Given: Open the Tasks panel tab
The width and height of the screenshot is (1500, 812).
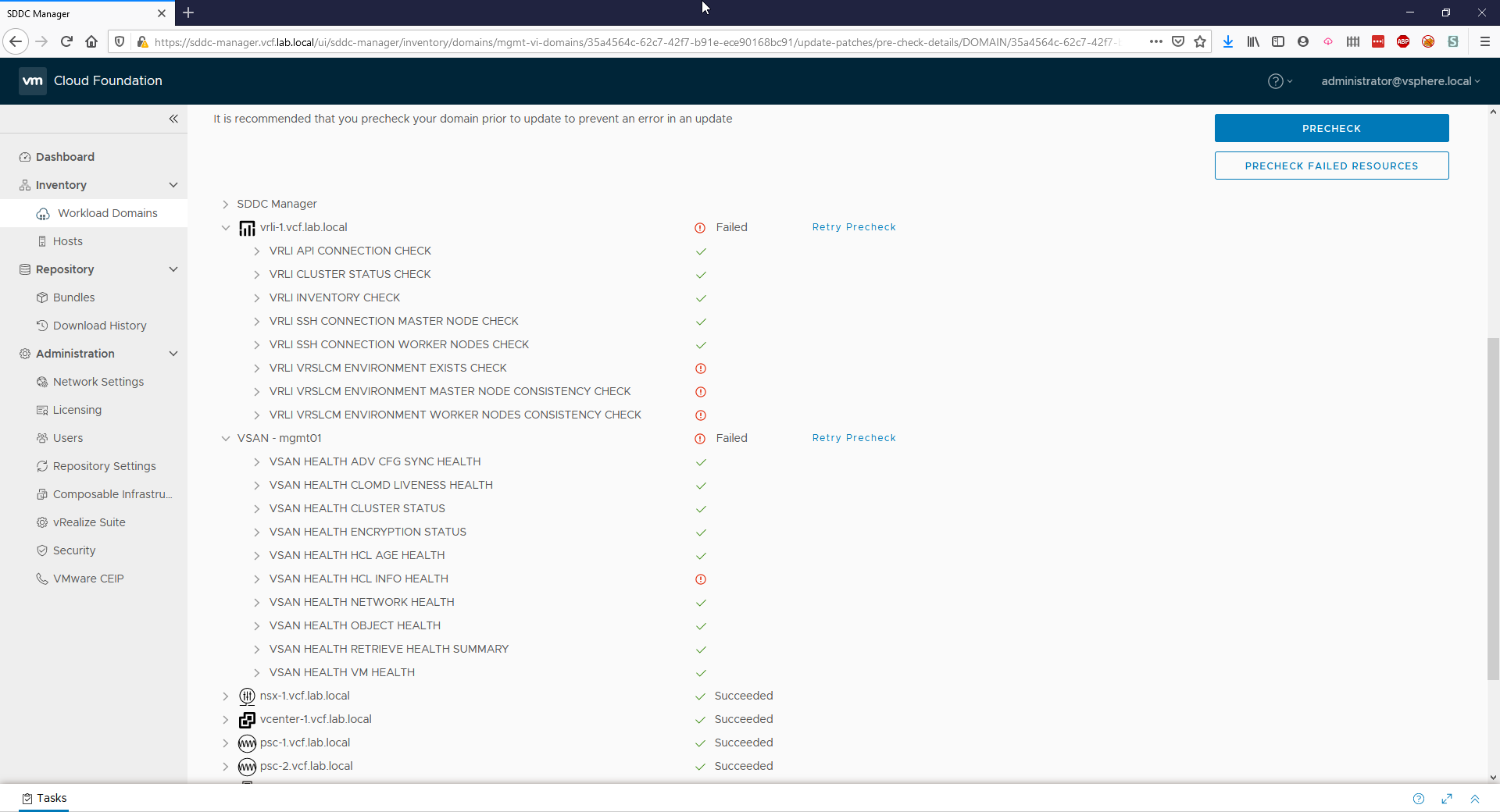Looking at the screenshot, I should click(44, 798).
